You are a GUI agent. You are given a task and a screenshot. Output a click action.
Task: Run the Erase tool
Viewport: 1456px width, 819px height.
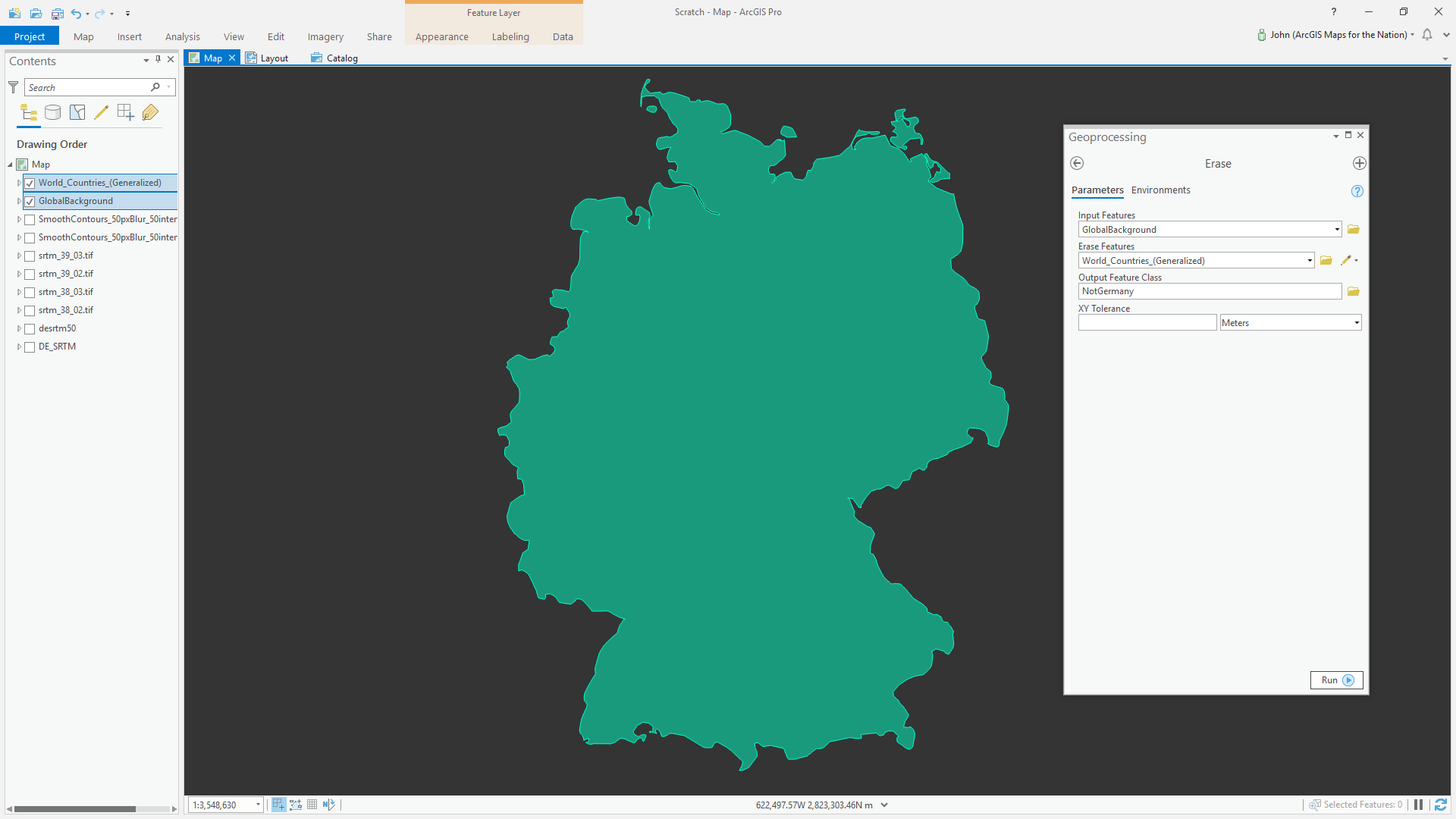[x=1336, y=680]
